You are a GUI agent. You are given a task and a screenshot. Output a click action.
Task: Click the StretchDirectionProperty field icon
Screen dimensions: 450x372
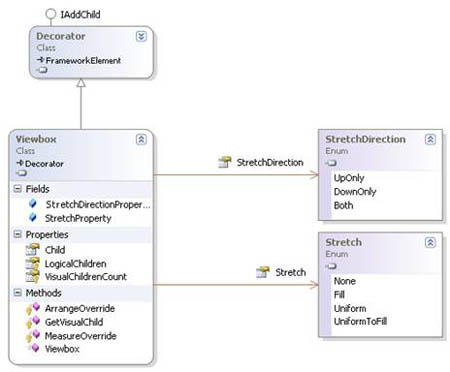pyautogui.click(x=33, y=203)
